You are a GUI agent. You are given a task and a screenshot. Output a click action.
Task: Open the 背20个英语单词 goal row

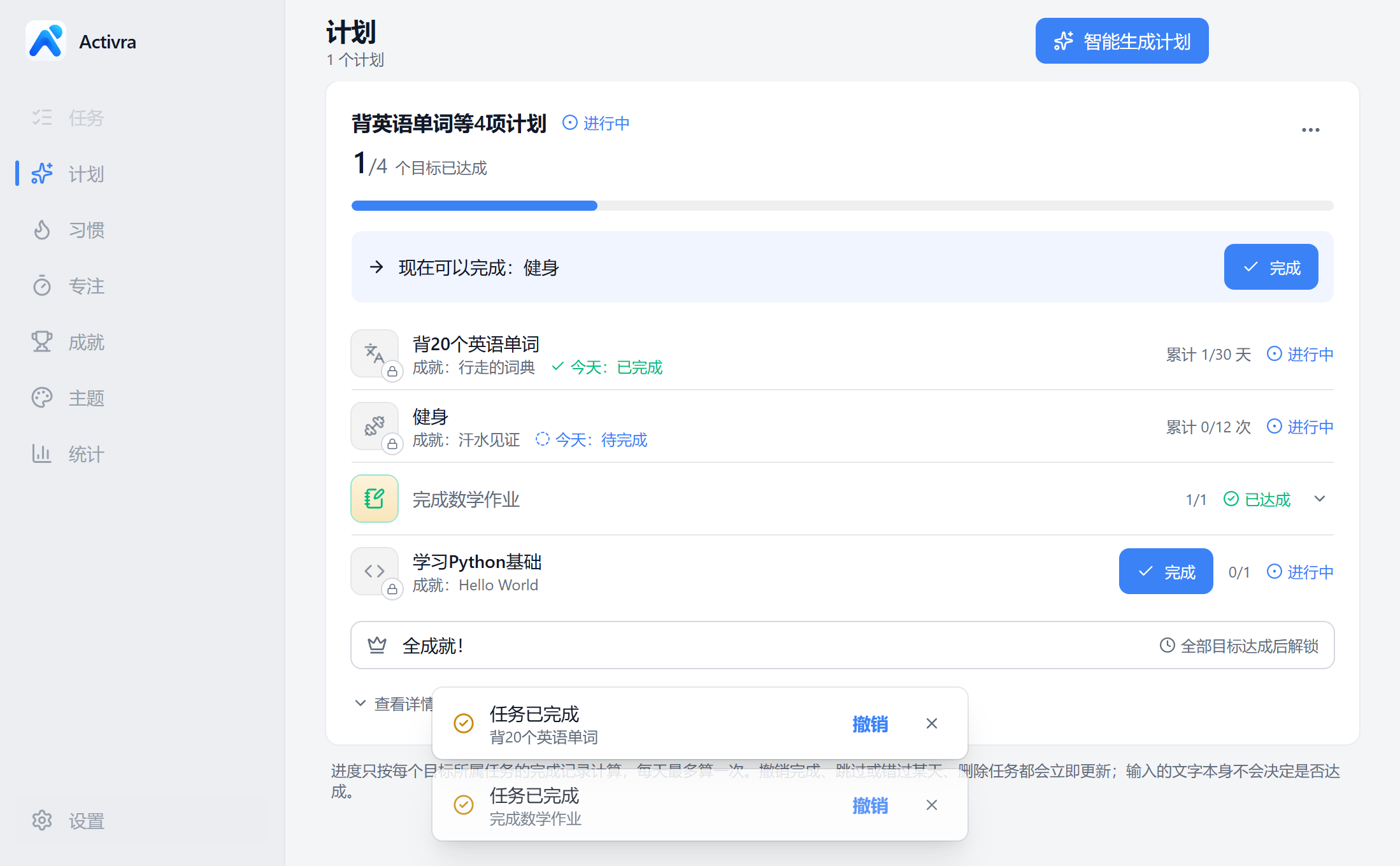point(842,354)
